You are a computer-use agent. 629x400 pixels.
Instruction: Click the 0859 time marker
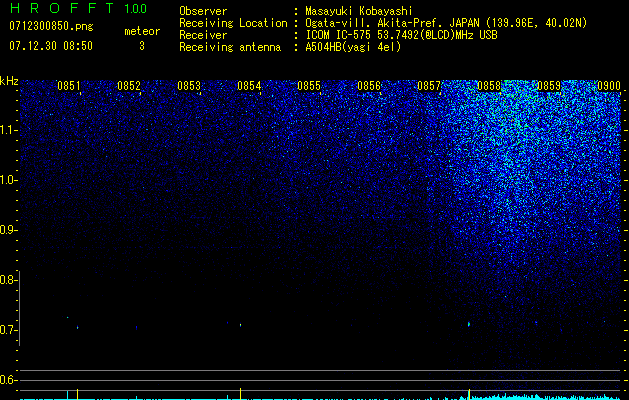pyautogui.click(x=549, y=86)
